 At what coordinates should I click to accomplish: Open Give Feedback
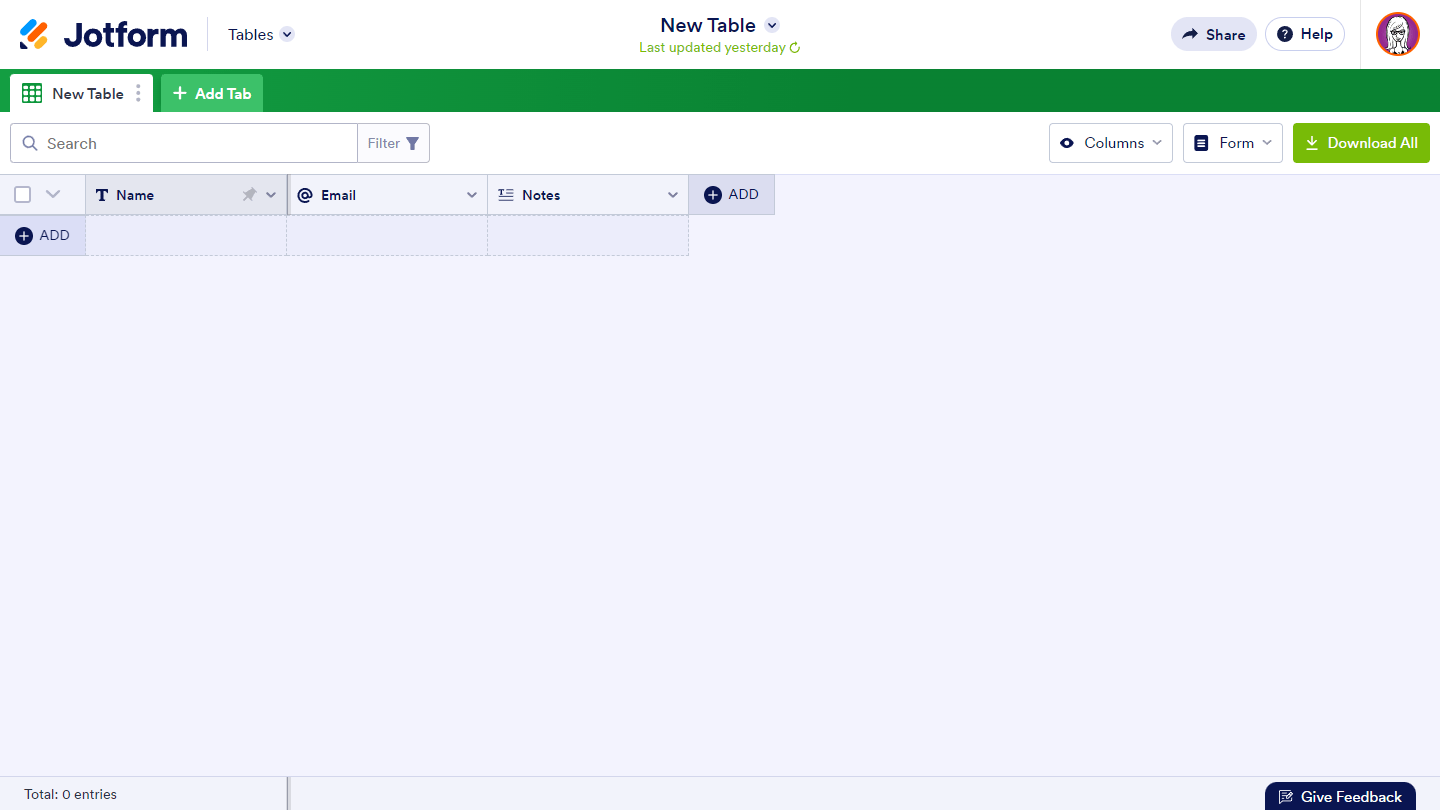[x=1340, y=796]
